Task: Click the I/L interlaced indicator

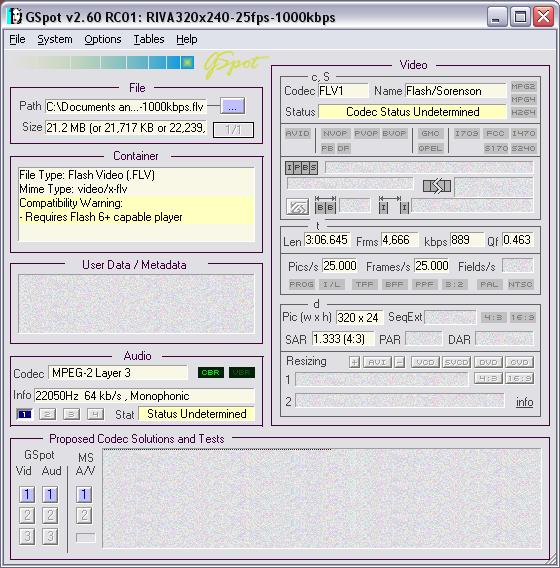Action: coord(331,284)
